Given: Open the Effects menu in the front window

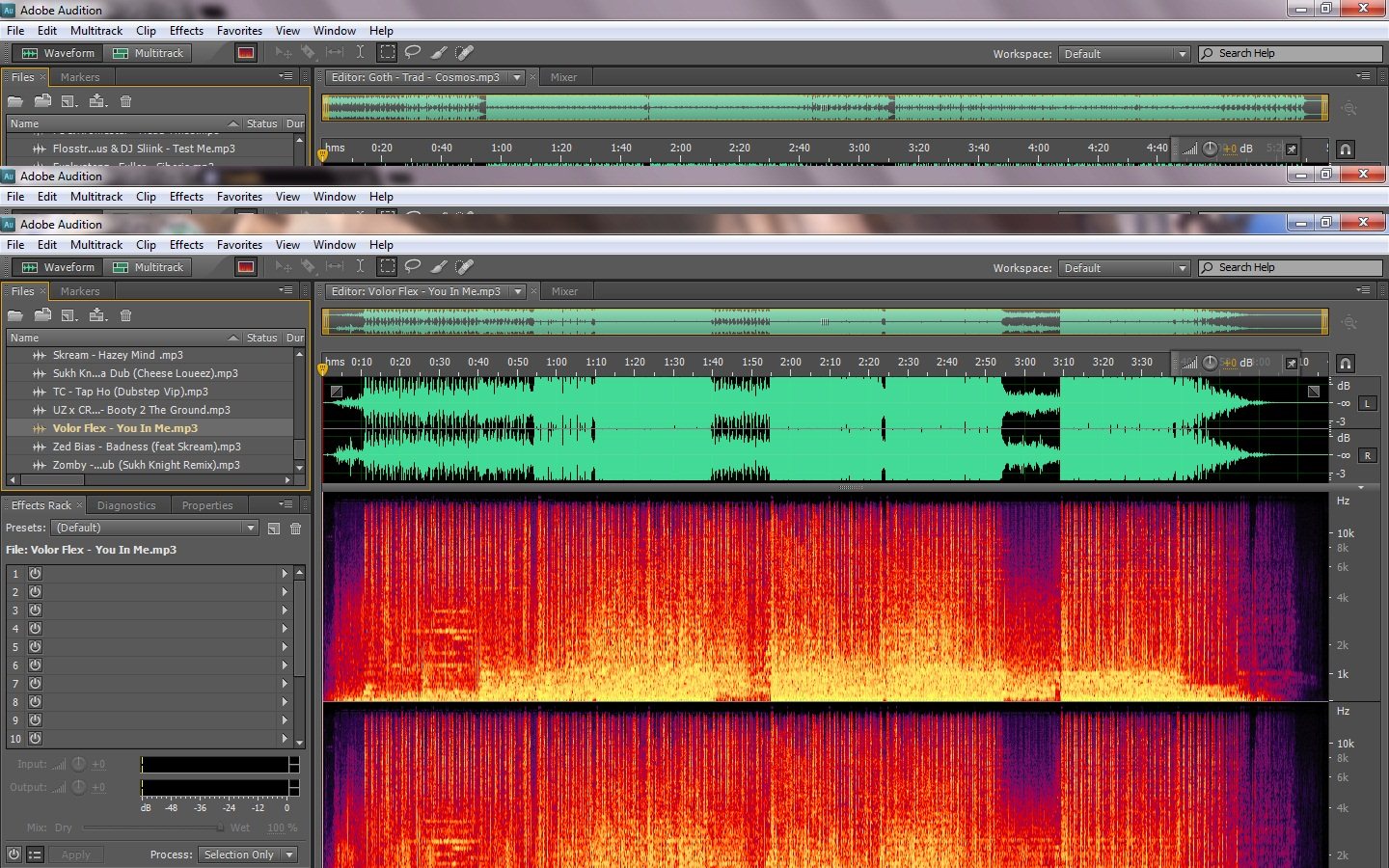Looking at the screenshot, I should (186, 245).
